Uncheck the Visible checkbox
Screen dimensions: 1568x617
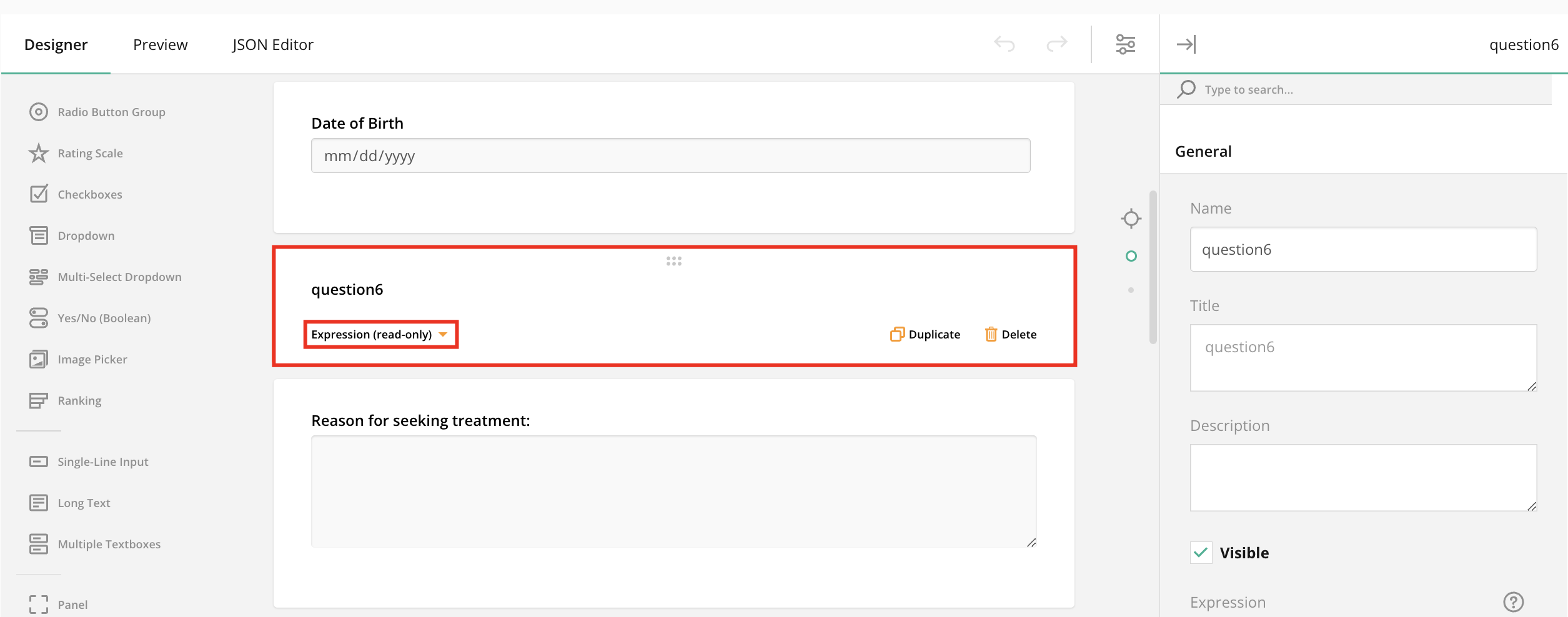click(1201, 553)
